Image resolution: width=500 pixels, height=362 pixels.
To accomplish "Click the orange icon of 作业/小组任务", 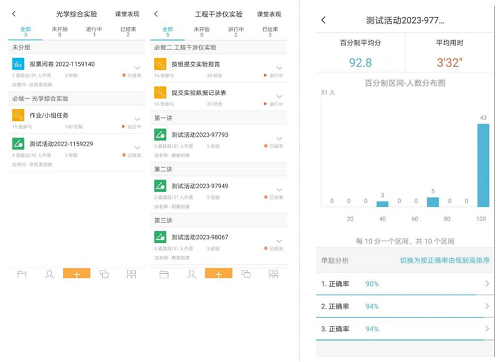I will [x=18, y=115].
